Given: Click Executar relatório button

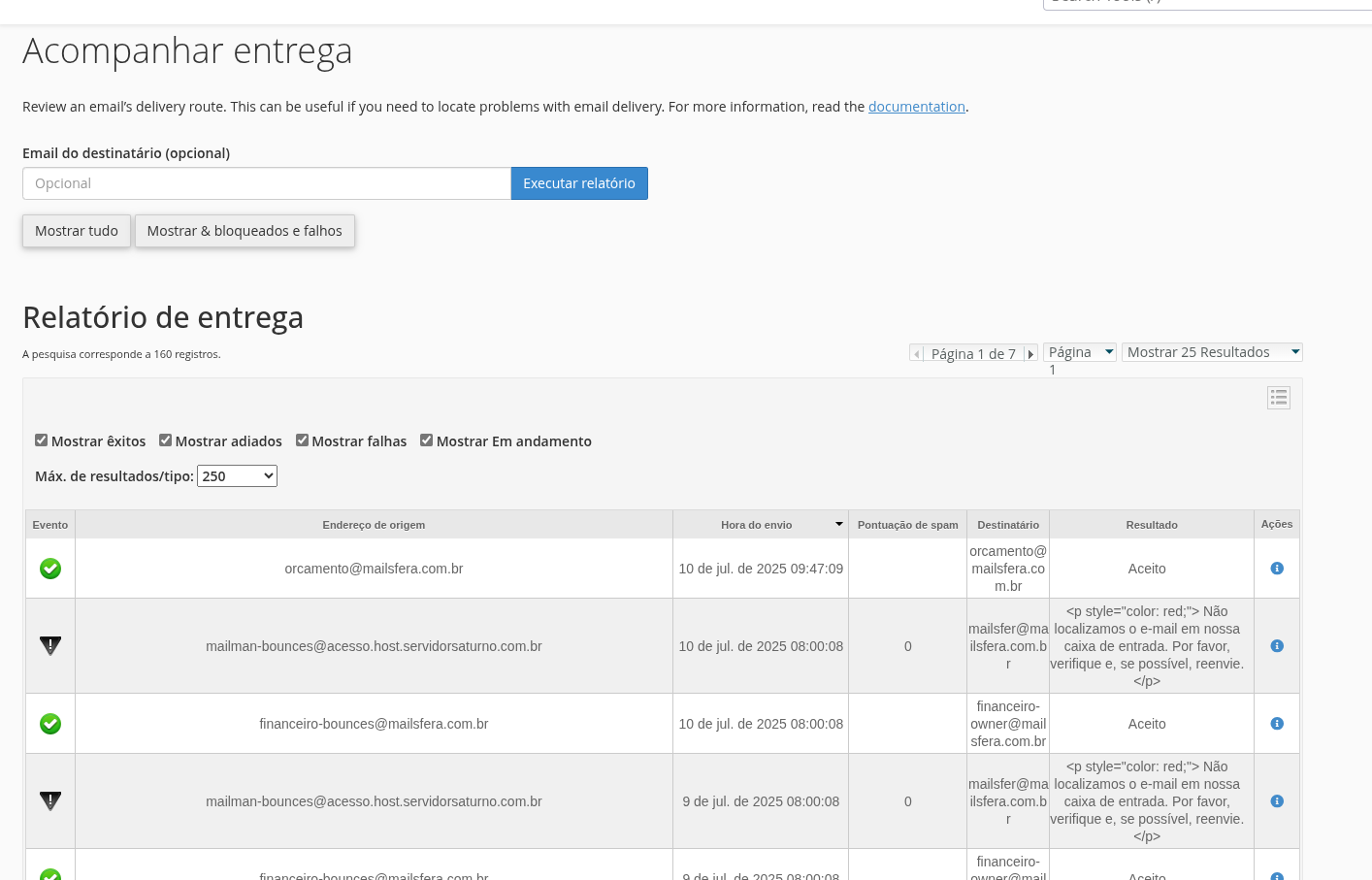Looking at the screenshot, I should tap(579, 183).
